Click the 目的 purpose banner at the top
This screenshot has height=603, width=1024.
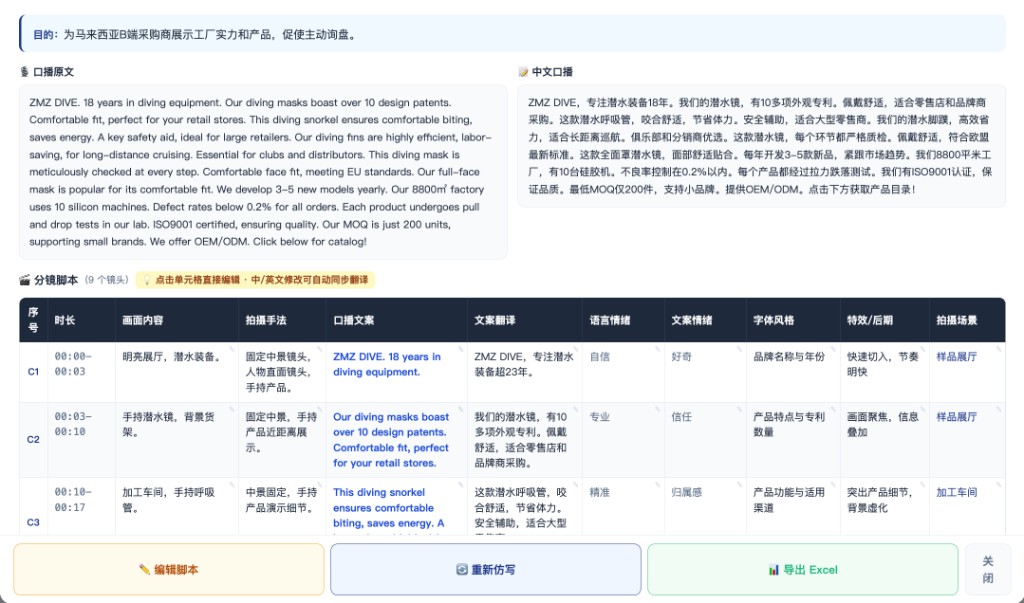point(513,34)
